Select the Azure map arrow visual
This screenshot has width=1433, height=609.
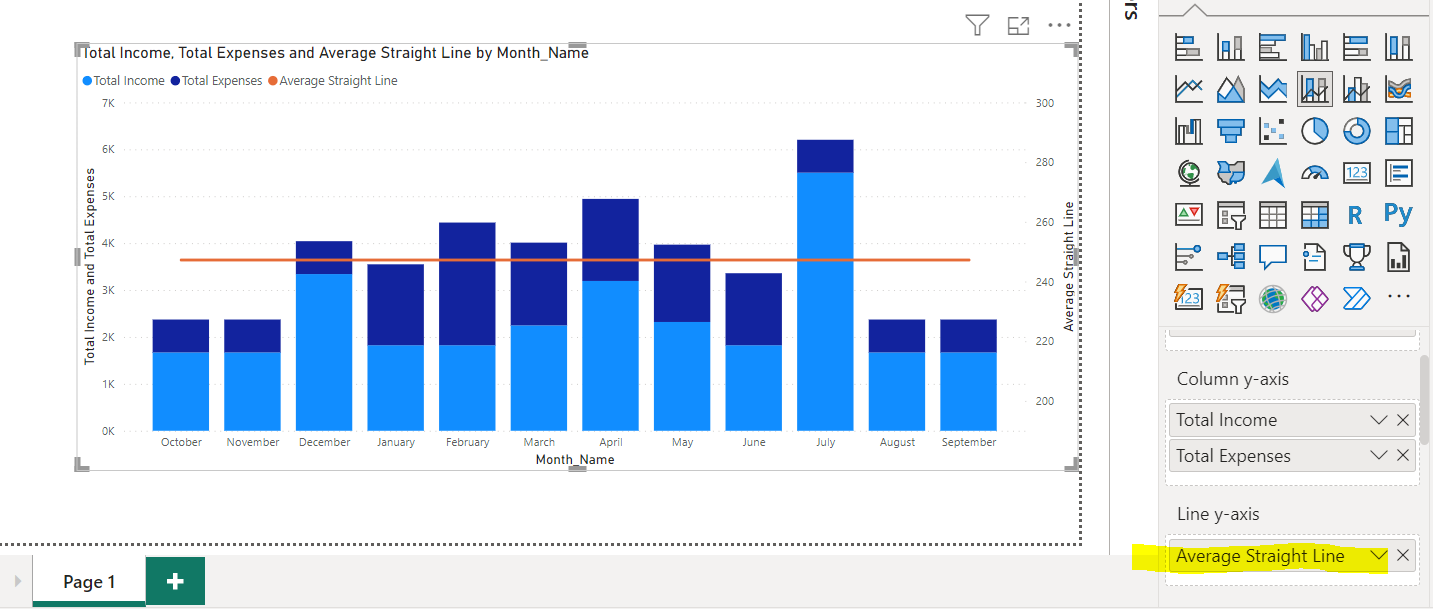1272,173
